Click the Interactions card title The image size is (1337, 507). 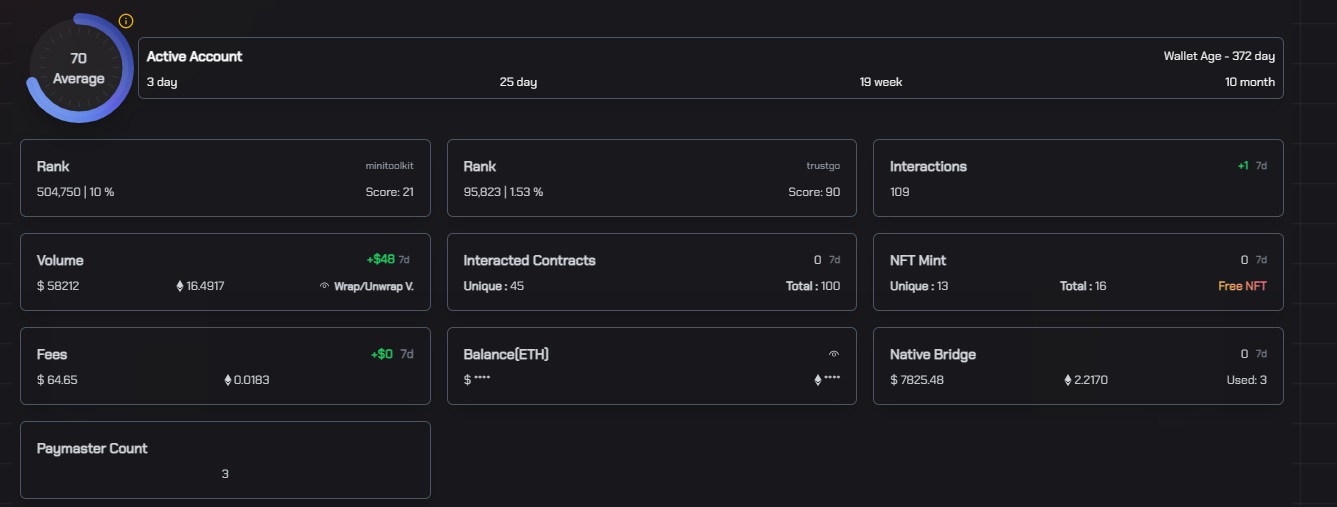click(928, 166)
